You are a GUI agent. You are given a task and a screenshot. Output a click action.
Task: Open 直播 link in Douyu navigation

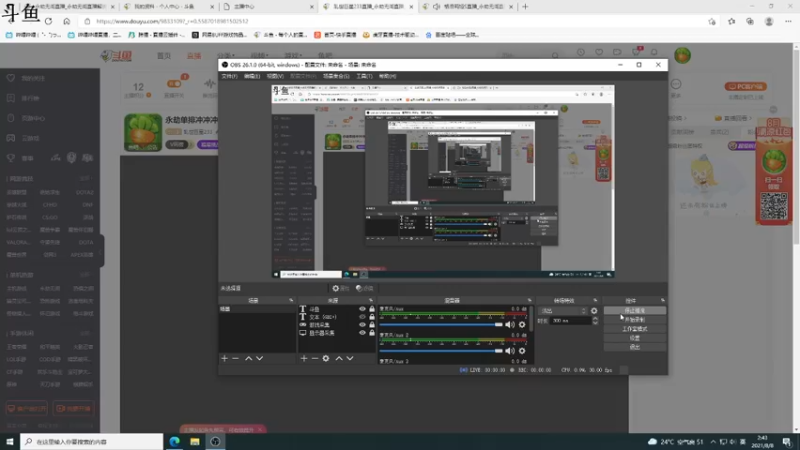click(x=194, y=56)
